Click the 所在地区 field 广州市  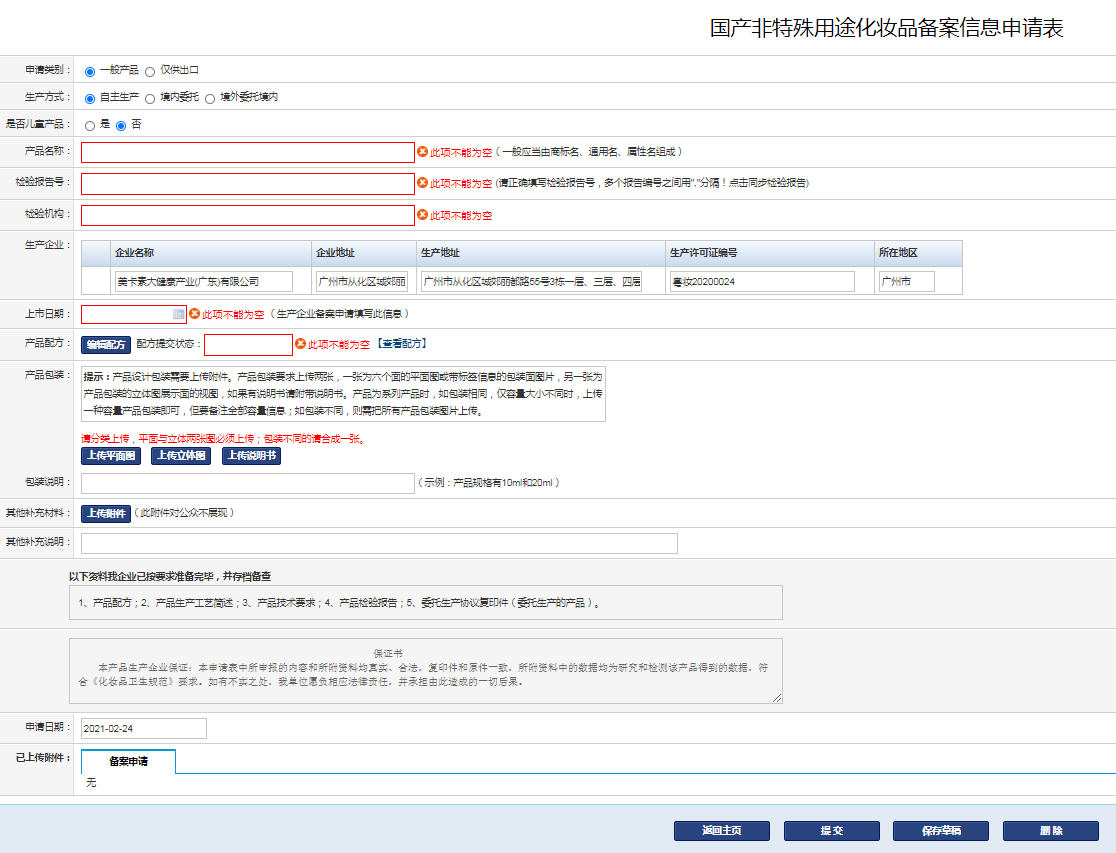906,281
